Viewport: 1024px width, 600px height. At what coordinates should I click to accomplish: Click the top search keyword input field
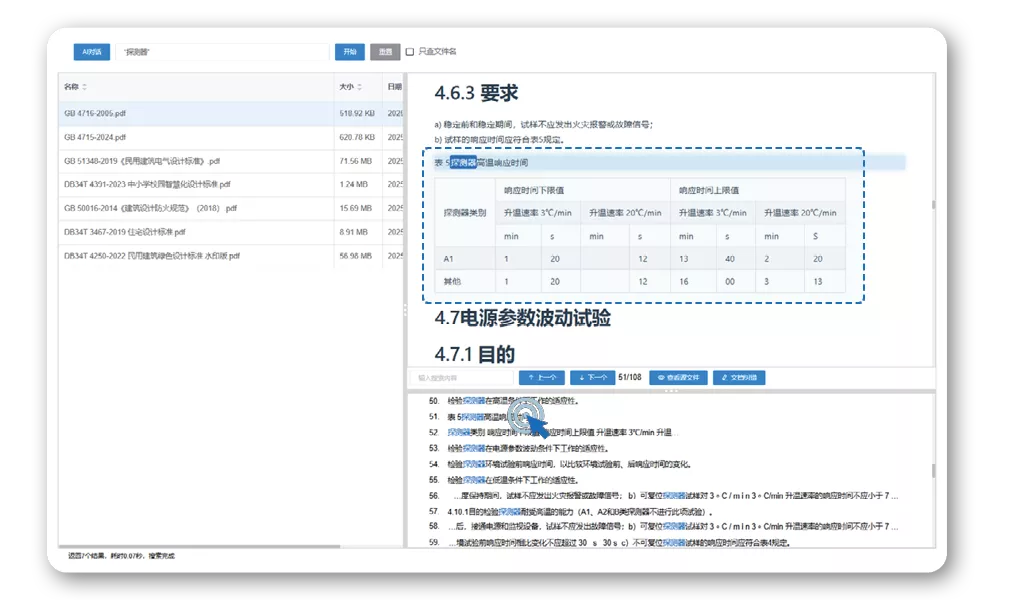click(222, 52)
